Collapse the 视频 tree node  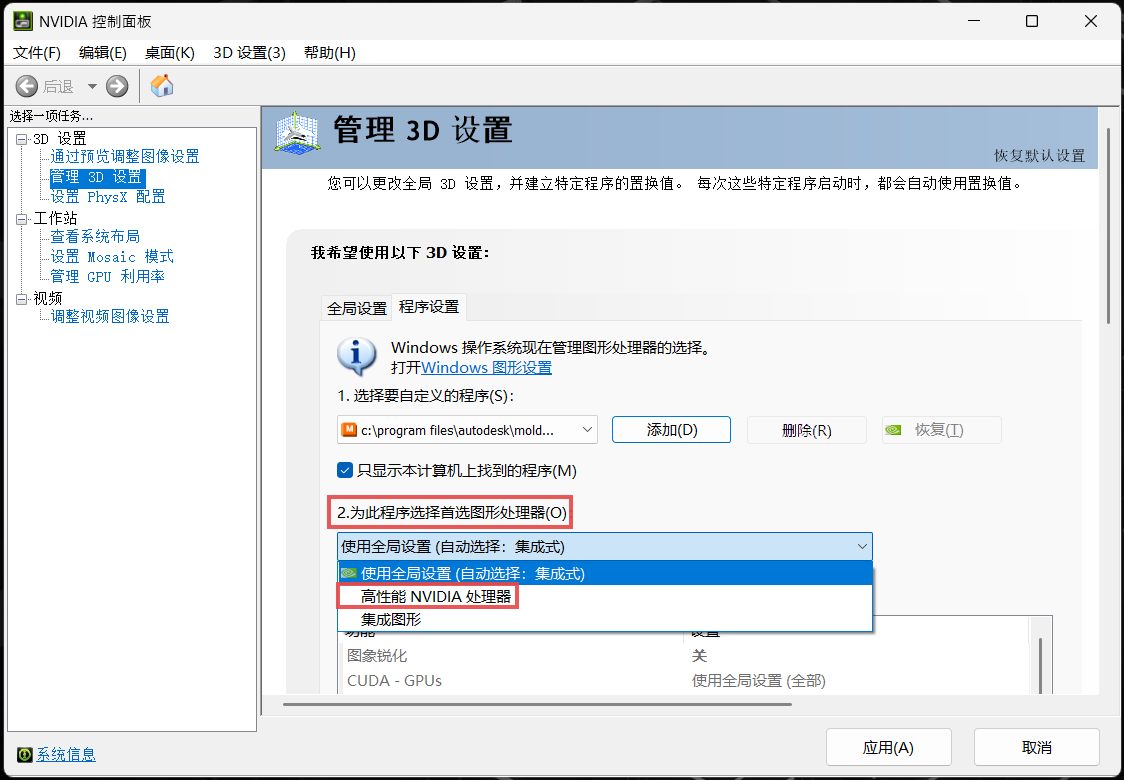(x=22, y=298)
